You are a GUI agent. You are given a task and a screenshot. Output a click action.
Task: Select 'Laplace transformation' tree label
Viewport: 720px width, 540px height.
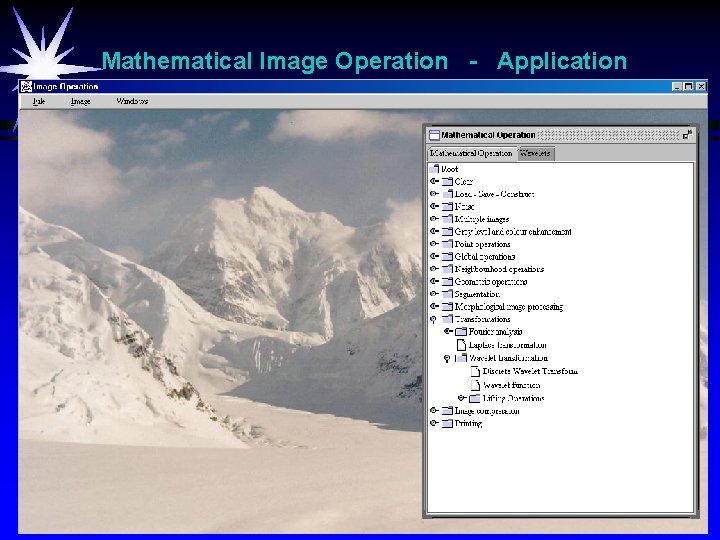pyautogui.click(x=507, y=345)
